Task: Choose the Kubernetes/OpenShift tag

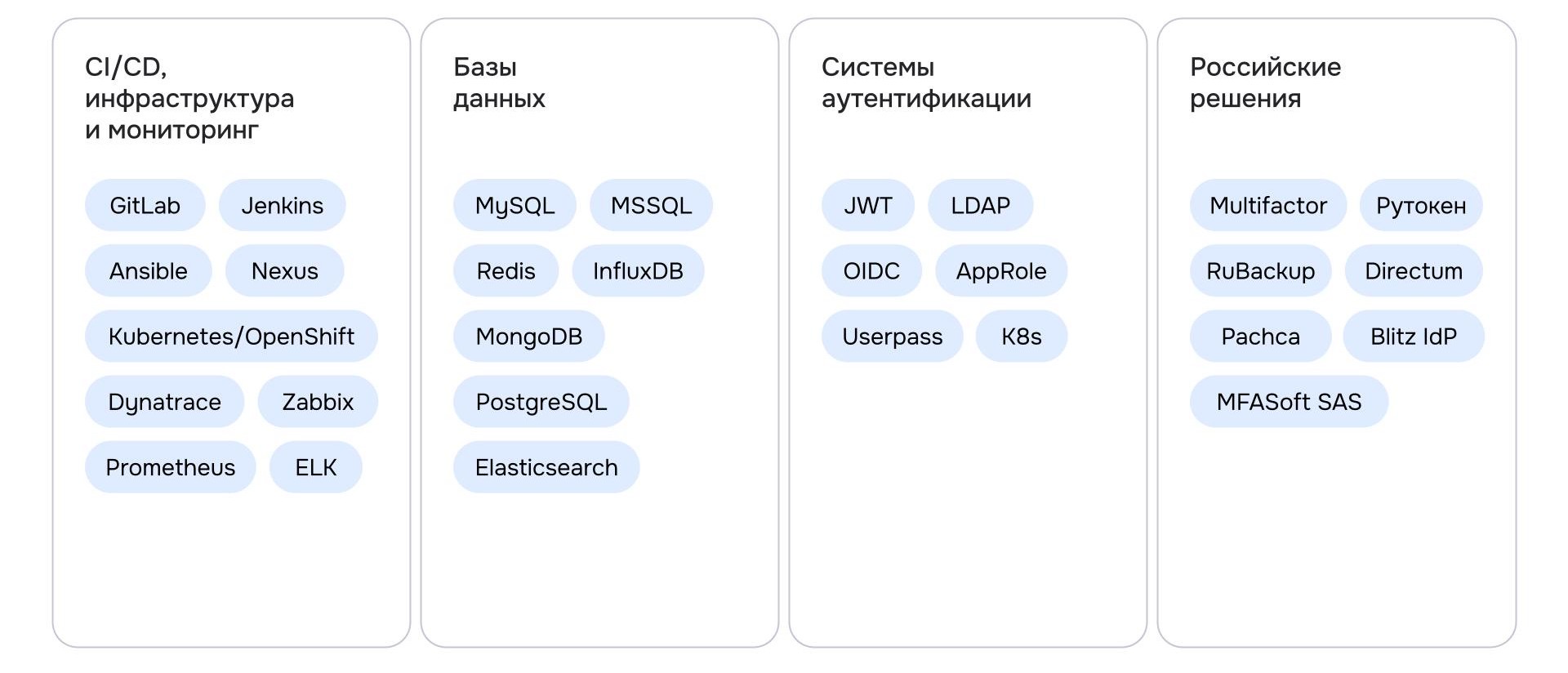Action: [231, 336]
